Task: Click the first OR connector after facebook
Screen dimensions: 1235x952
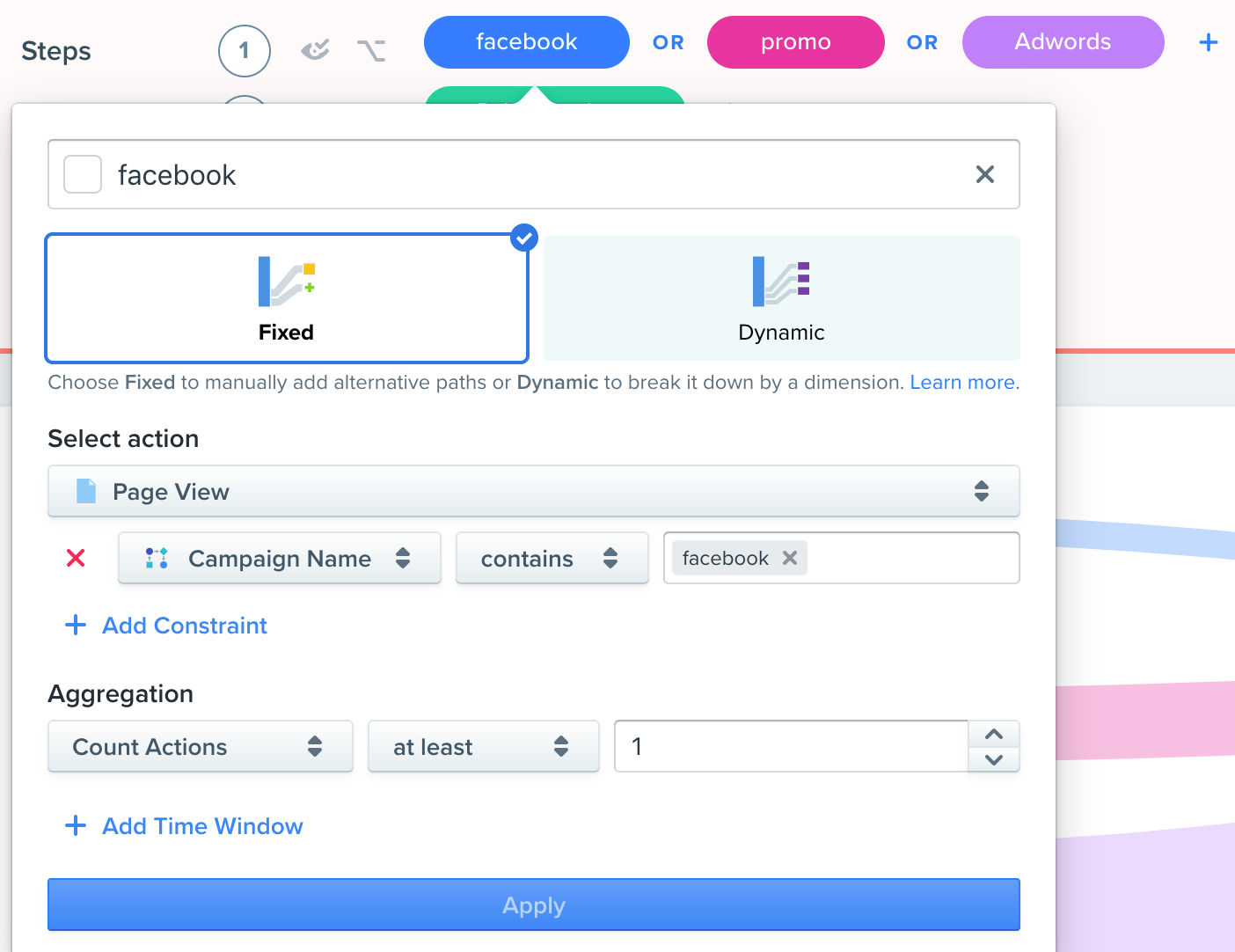Action: point(669,42)
